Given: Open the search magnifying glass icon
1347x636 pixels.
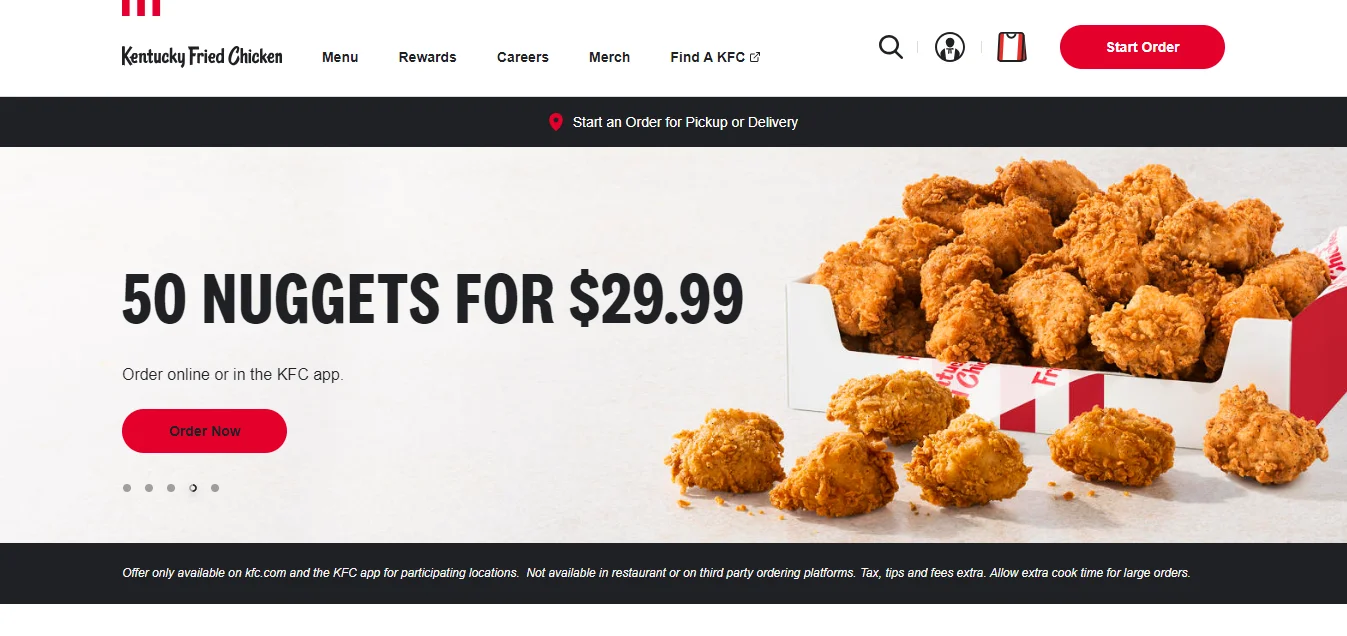Looking at the screenshot, I should coord(890,47).
